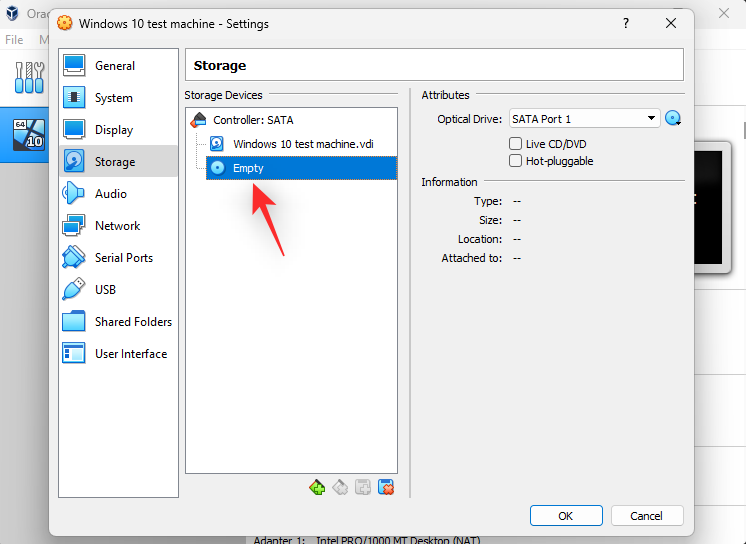Click the hard disk icon beside the .vdi
The image size is (746, 544).
[217, 144]
